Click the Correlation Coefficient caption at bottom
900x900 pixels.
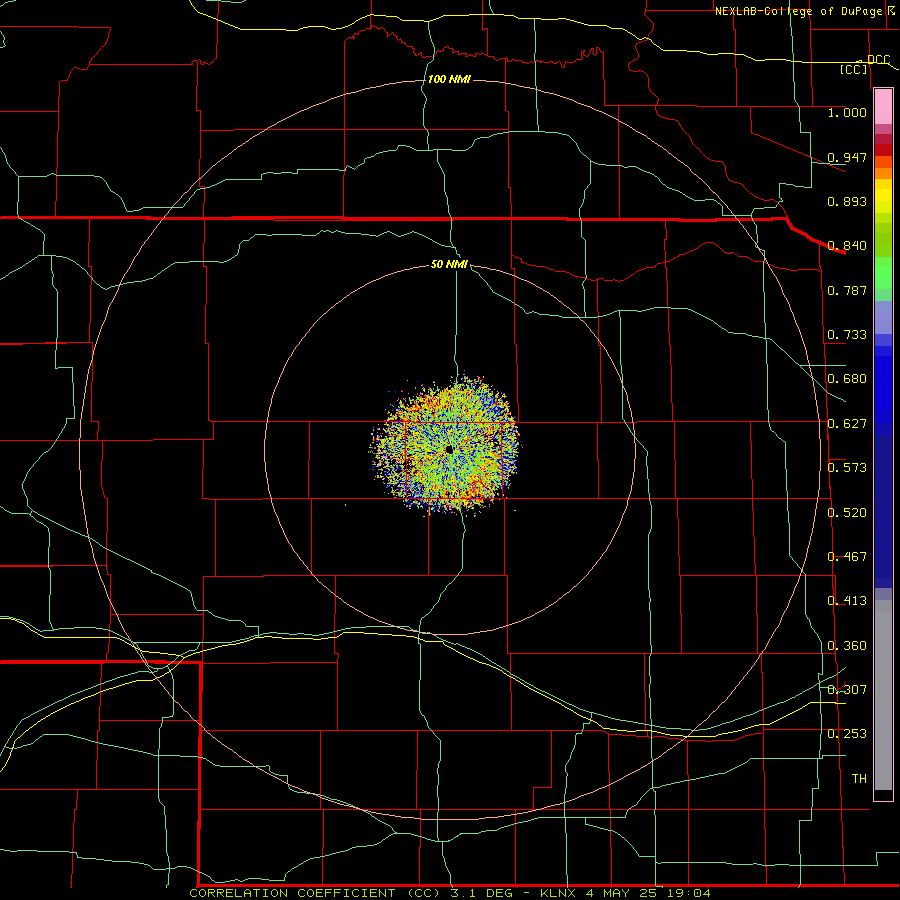coord(450,893)
